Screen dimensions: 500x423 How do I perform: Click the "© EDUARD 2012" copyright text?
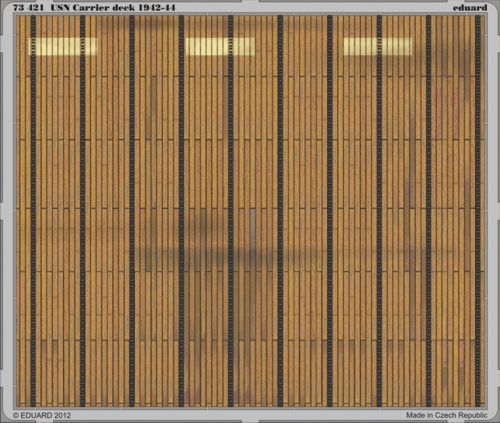click(42, 415)
